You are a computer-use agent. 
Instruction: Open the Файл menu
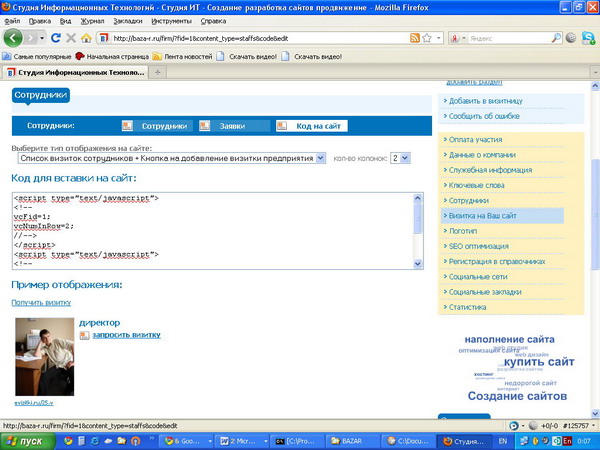point(12,21)
